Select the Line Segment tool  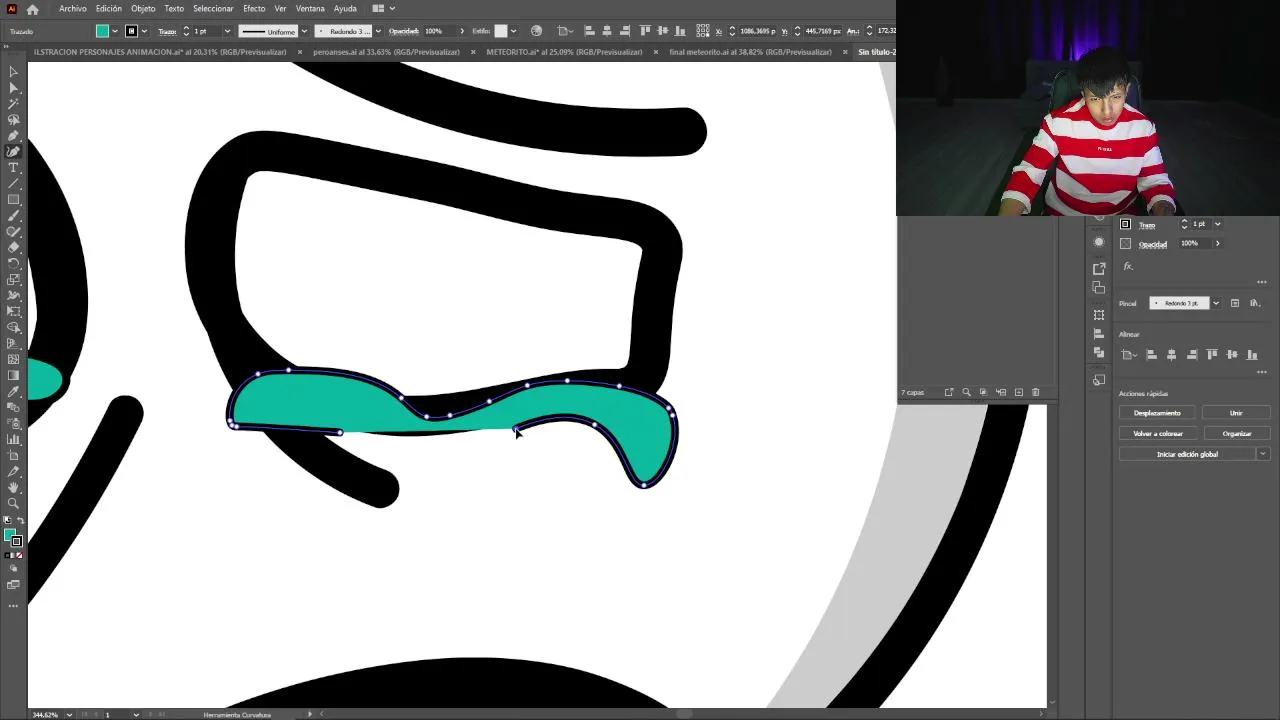[13, 184]
